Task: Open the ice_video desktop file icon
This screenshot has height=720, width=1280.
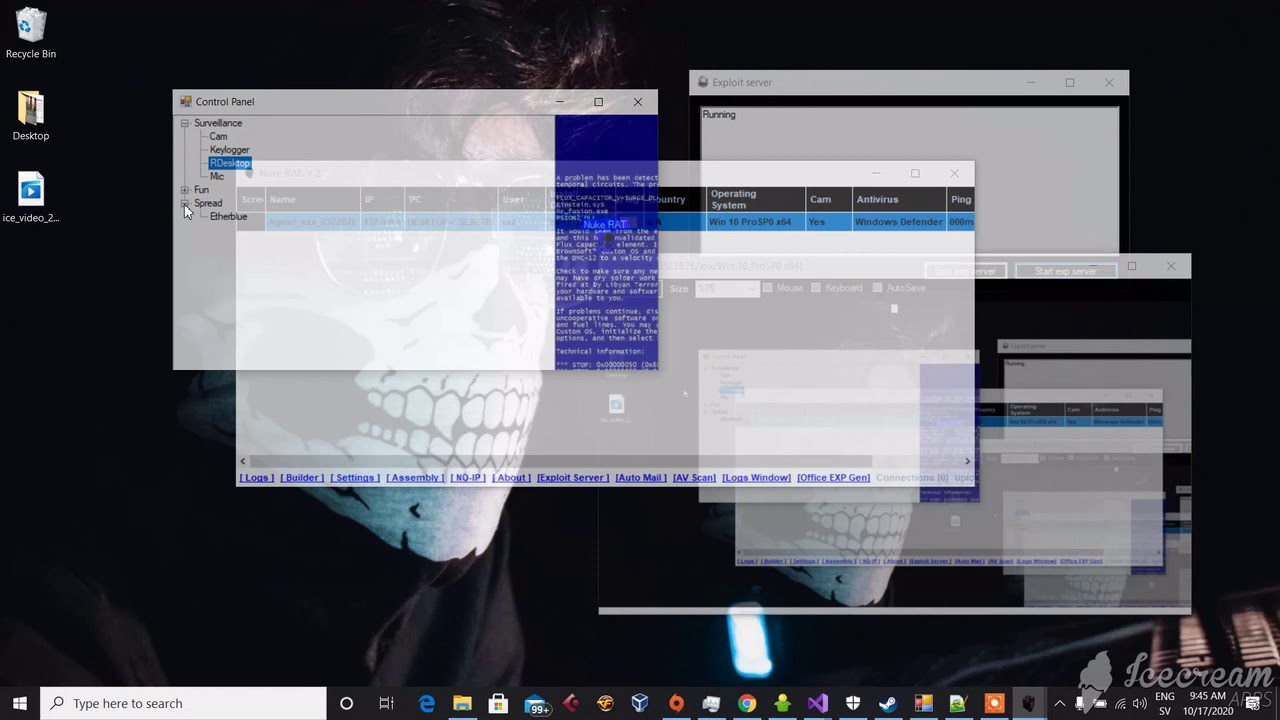Action: [31, 197]
